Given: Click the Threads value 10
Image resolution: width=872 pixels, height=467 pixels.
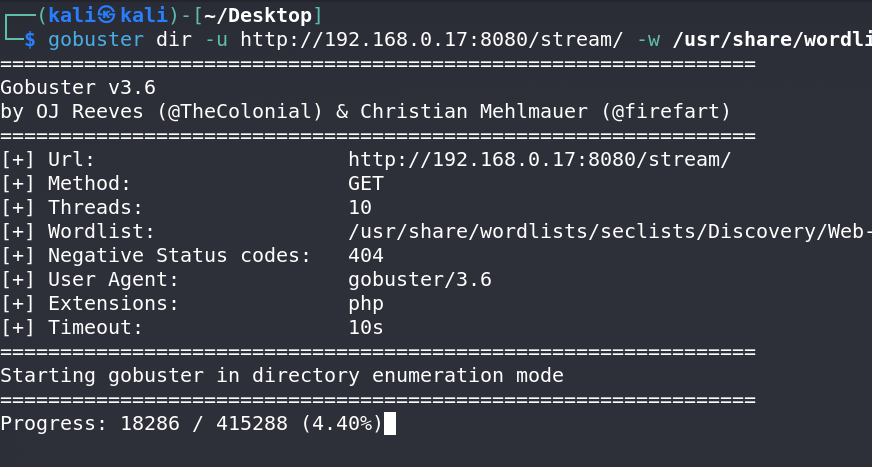Looking at the screenshot, I should [360, 207].
